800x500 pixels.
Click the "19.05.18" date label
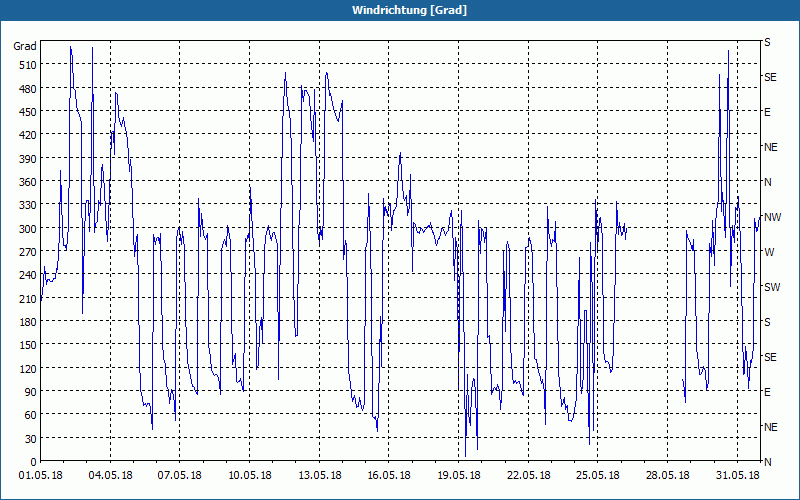pyautogui.click(x=459, y=476)
